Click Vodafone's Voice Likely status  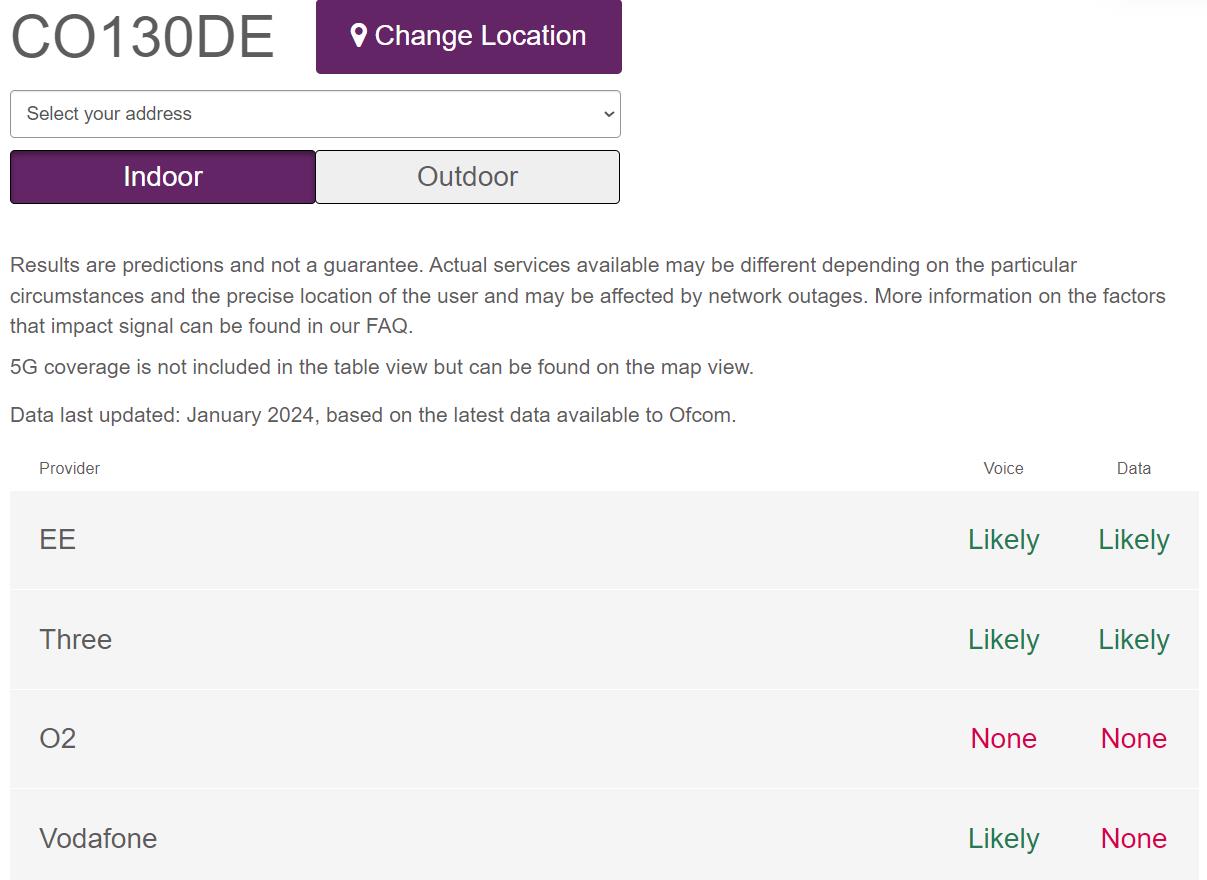coord(1004,839)
